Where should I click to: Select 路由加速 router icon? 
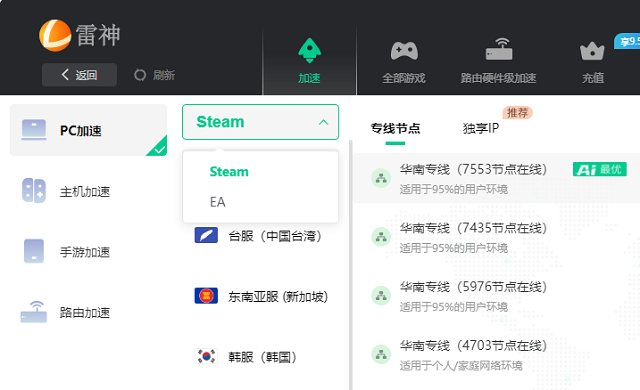34,312
